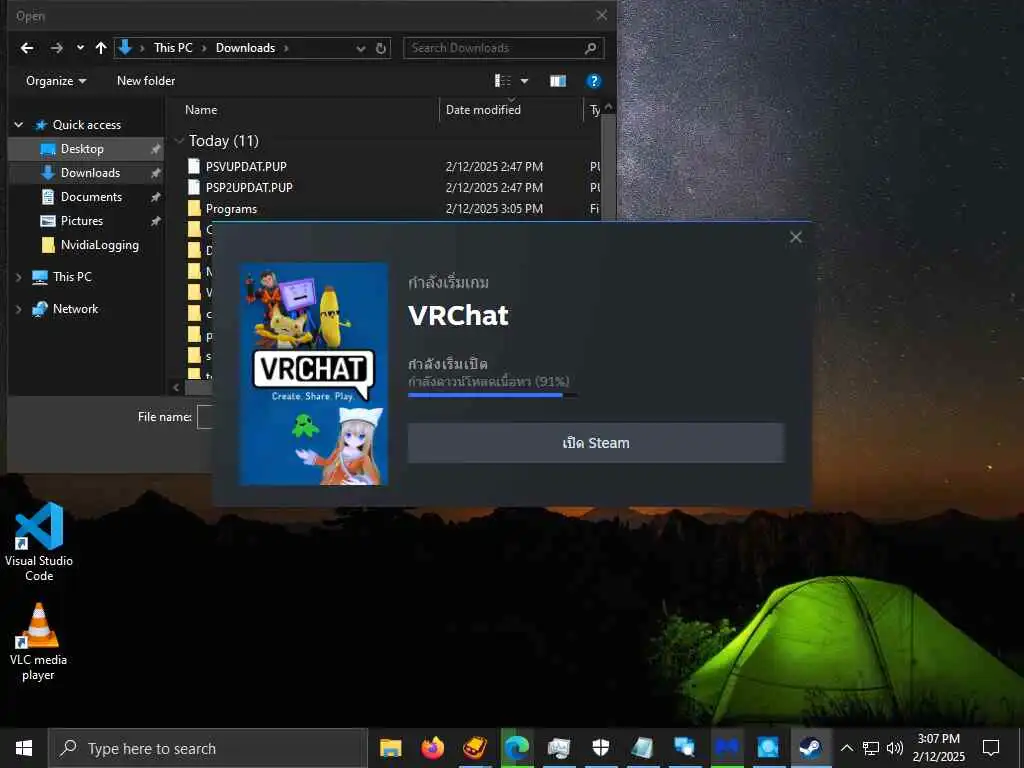The width and height of the screenshot is (1024, 768).
Task: Toggle the preview pane
Action: 558,80
